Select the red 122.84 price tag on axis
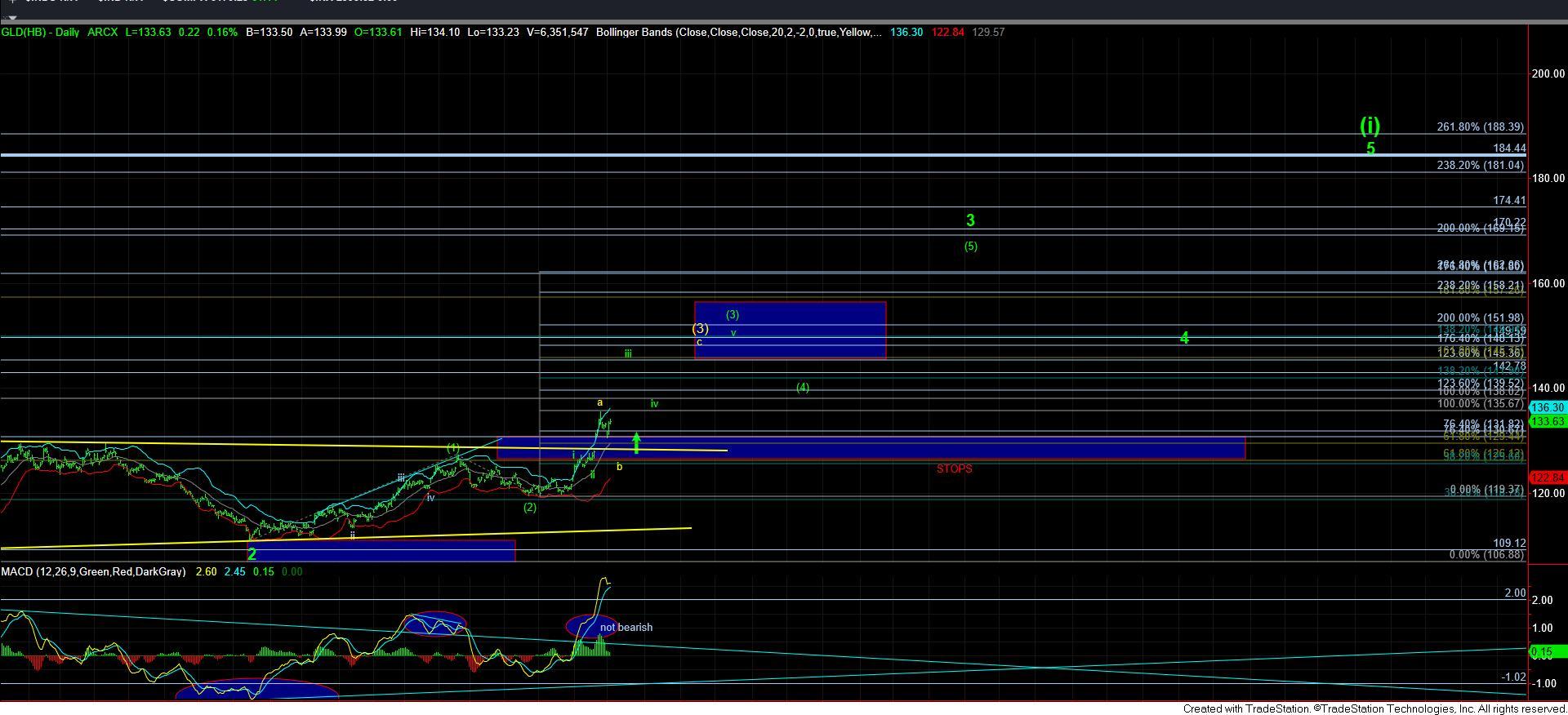 click(x=1548, y=477)
